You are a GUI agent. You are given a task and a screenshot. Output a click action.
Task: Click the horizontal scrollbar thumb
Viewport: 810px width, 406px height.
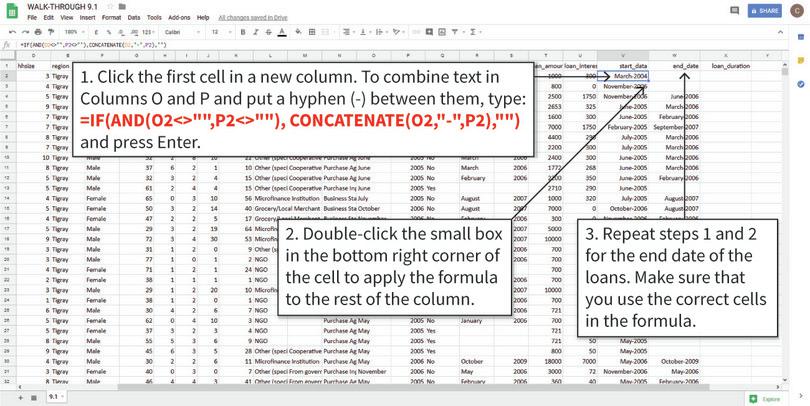pyautogui.click(x=413, y=387)
